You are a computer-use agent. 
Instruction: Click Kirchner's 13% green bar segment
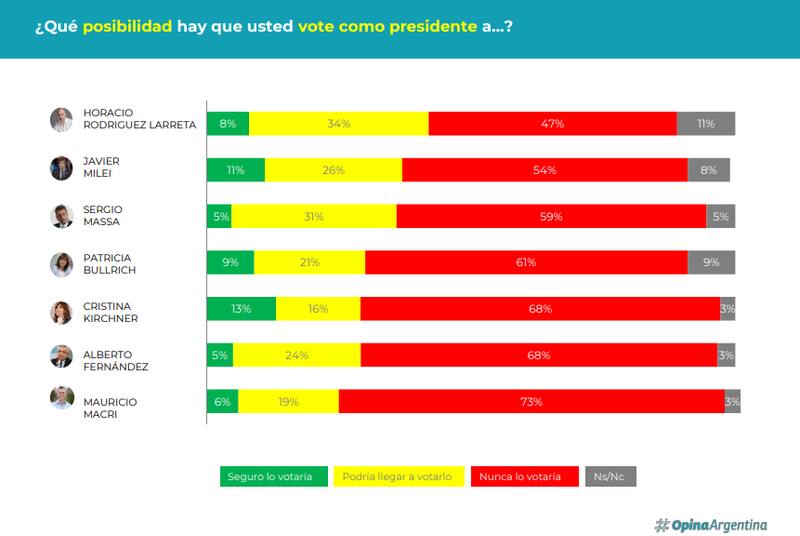241,309
